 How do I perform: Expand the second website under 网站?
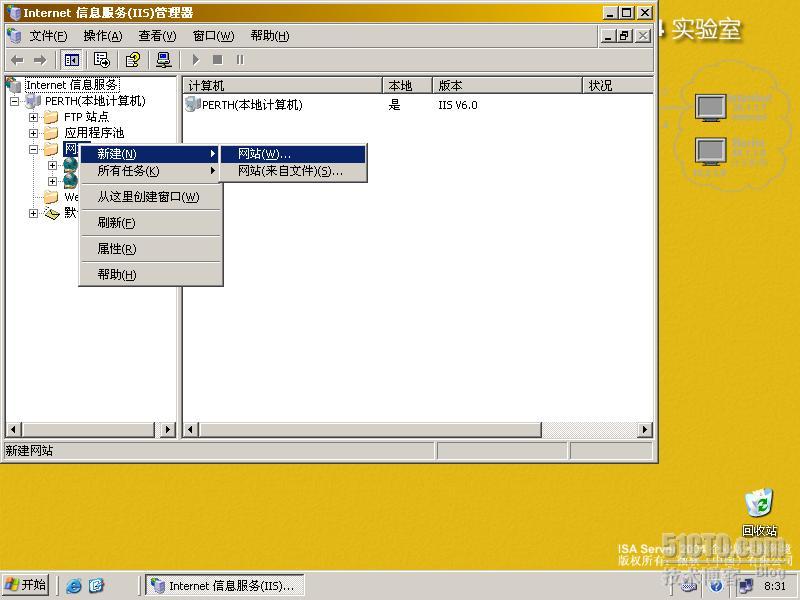tap(53, 181)
